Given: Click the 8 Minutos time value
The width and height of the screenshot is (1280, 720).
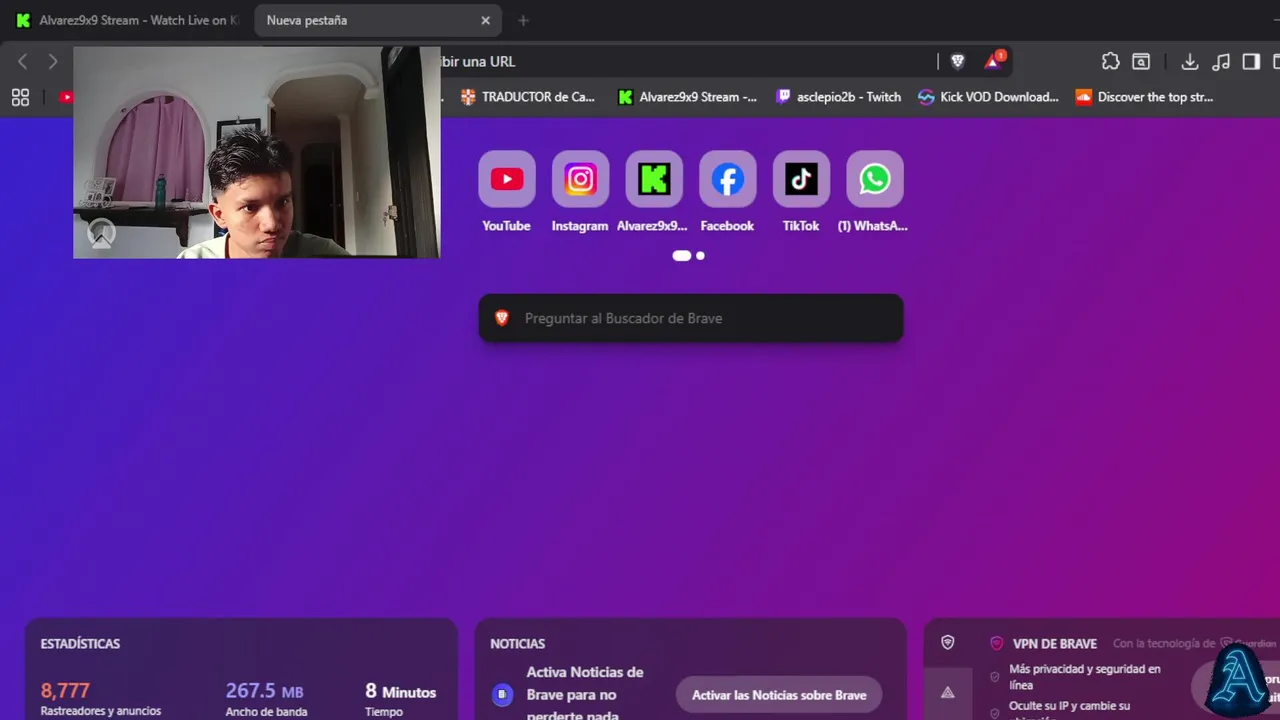Looking at the screenshot, I should tap(401, 691).
